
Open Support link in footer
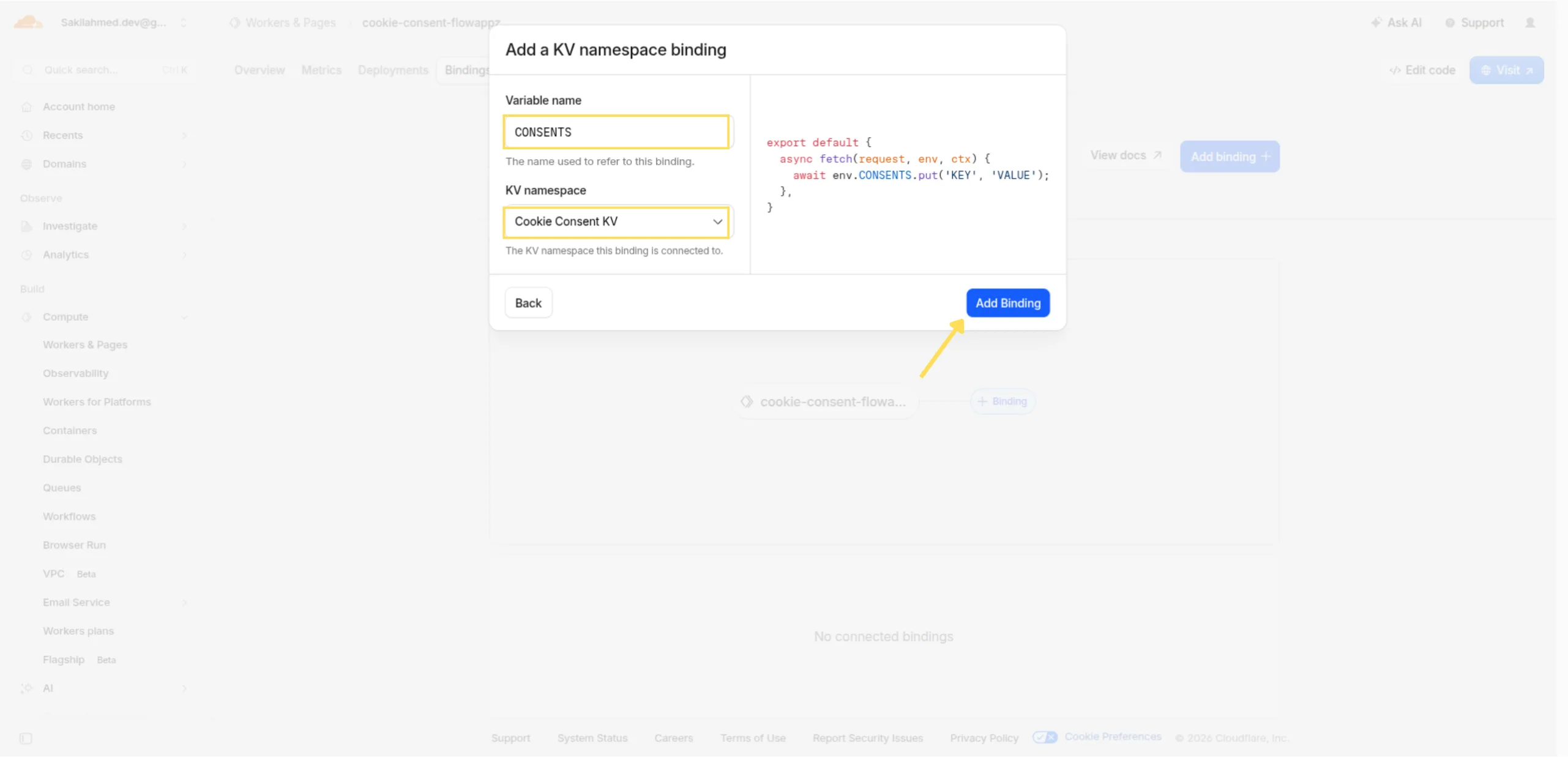(510, 738)
